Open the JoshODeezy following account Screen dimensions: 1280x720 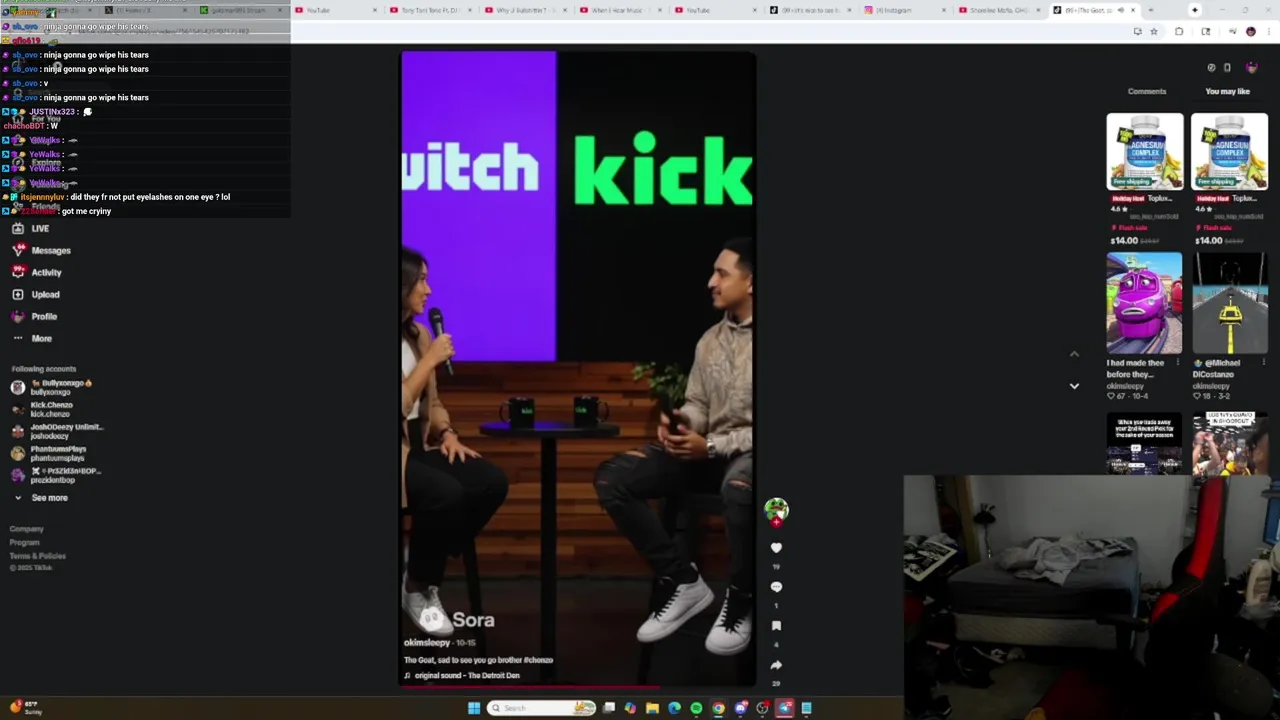click(57, 431)
